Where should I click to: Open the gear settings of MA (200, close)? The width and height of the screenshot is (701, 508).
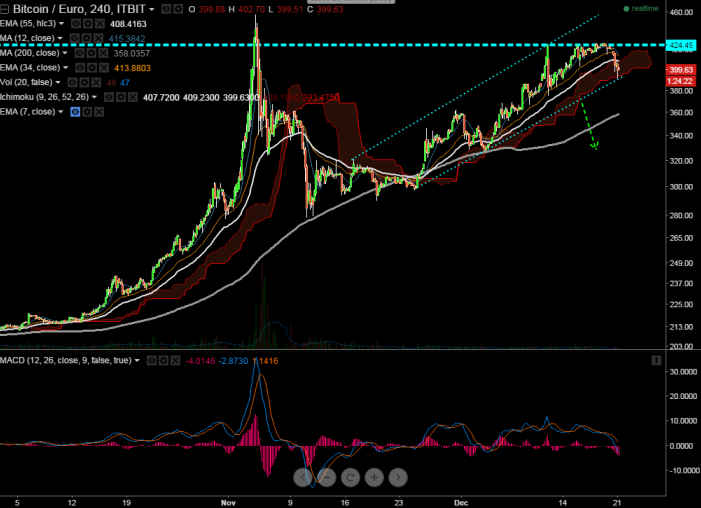tap(91, 53)
